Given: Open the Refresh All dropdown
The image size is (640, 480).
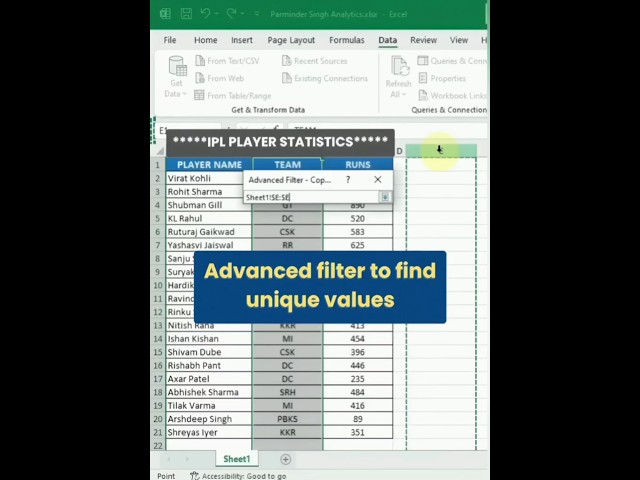Looking at the screenshot, I should point(398,77).
